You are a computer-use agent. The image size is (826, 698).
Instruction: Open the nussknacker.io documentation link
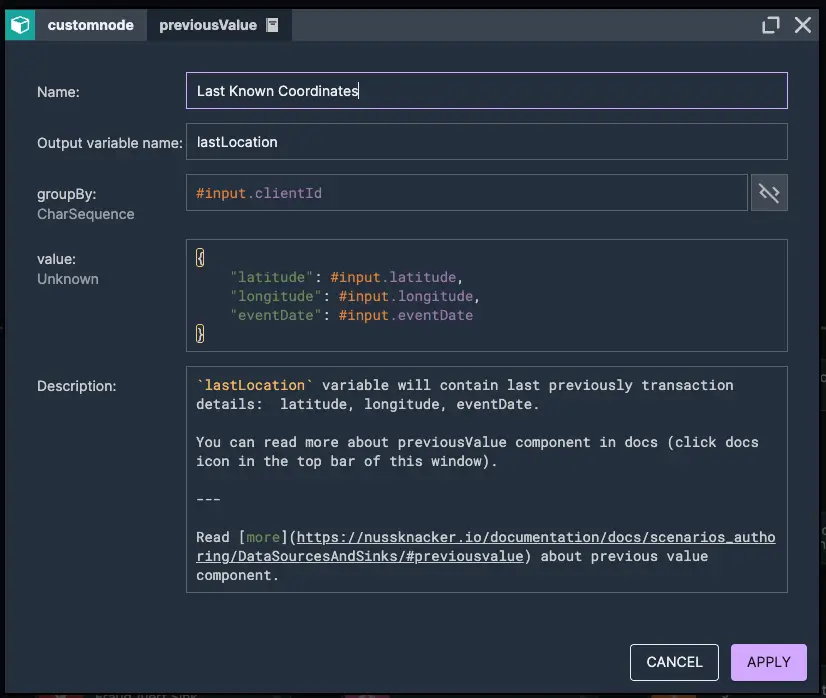point(485,547)
